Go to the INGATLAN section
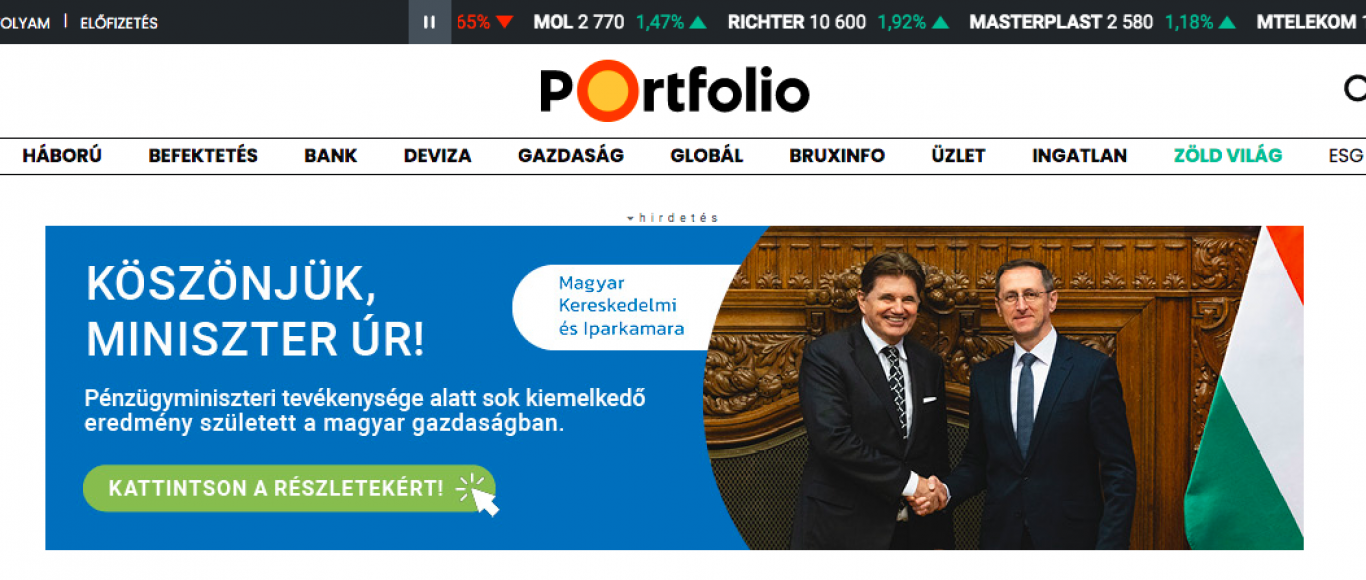1366x580 pixels. click(x=1080, y=156)
